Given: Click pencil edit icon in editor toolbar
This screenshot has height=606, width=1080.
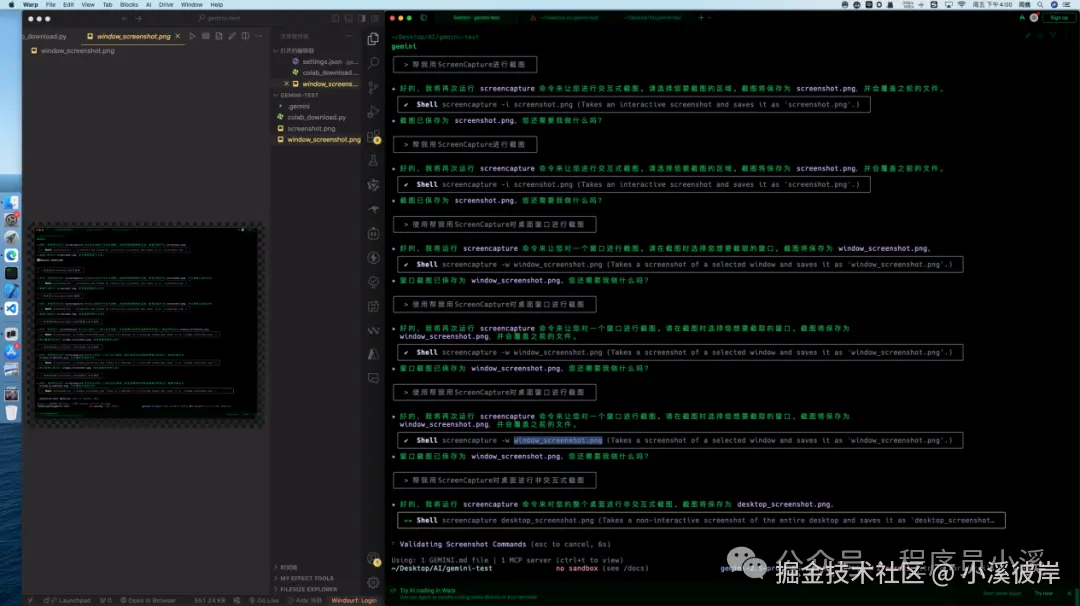Looking at the screenshot, I should [232, 36].
